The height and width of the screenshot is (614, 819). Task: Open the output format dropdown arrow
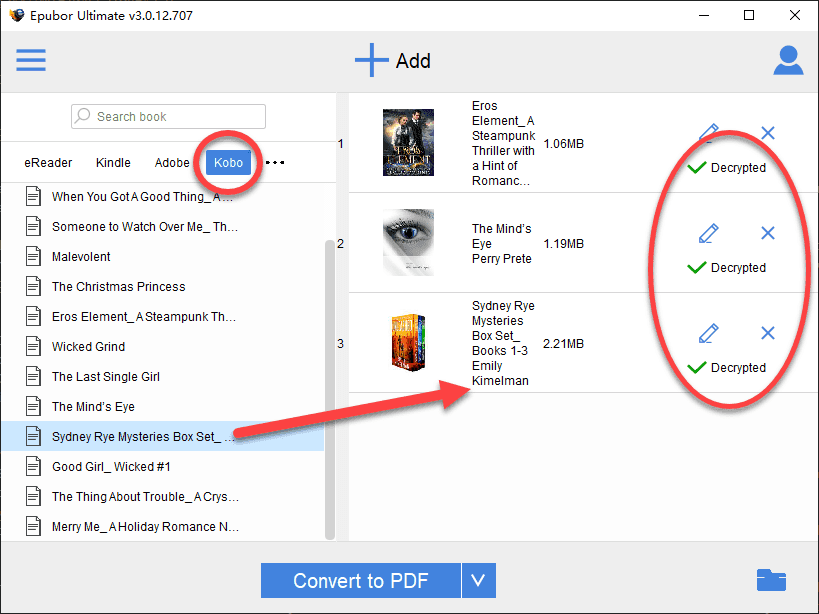pyautogui.click(x=478, y=580)
